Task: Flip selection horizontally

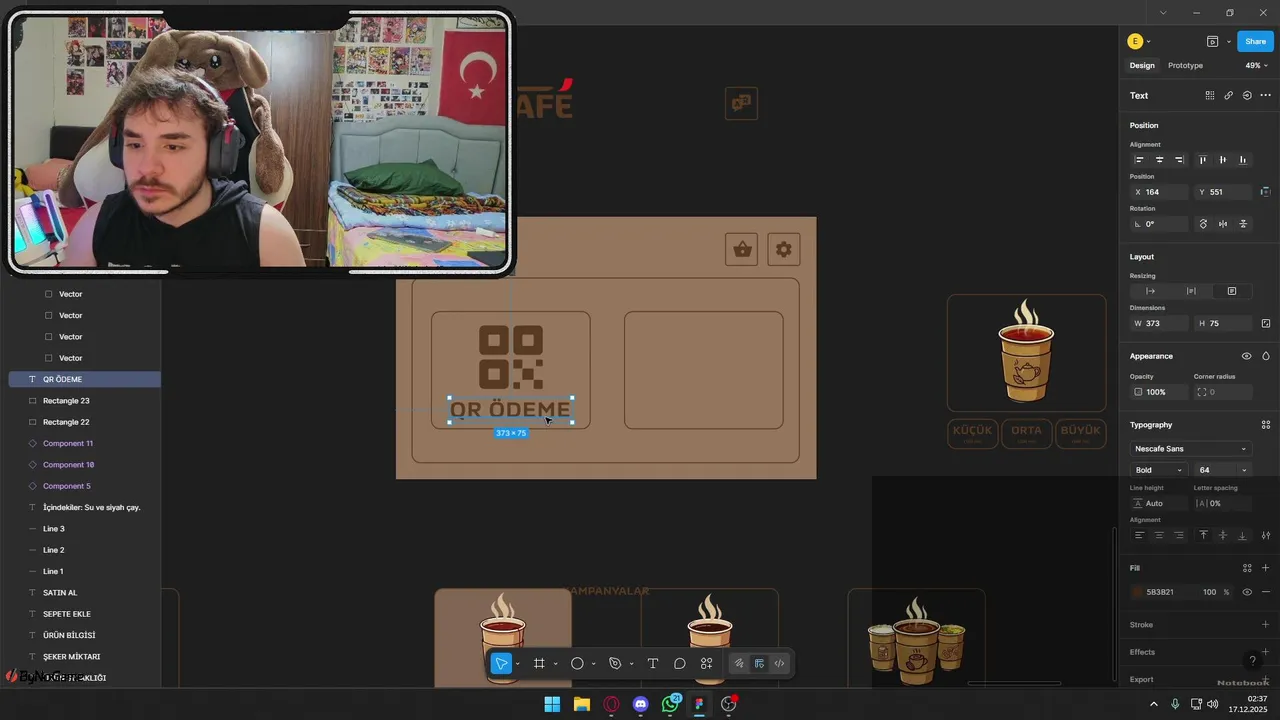Action: pyautogui.click(x=1223, y=224)
